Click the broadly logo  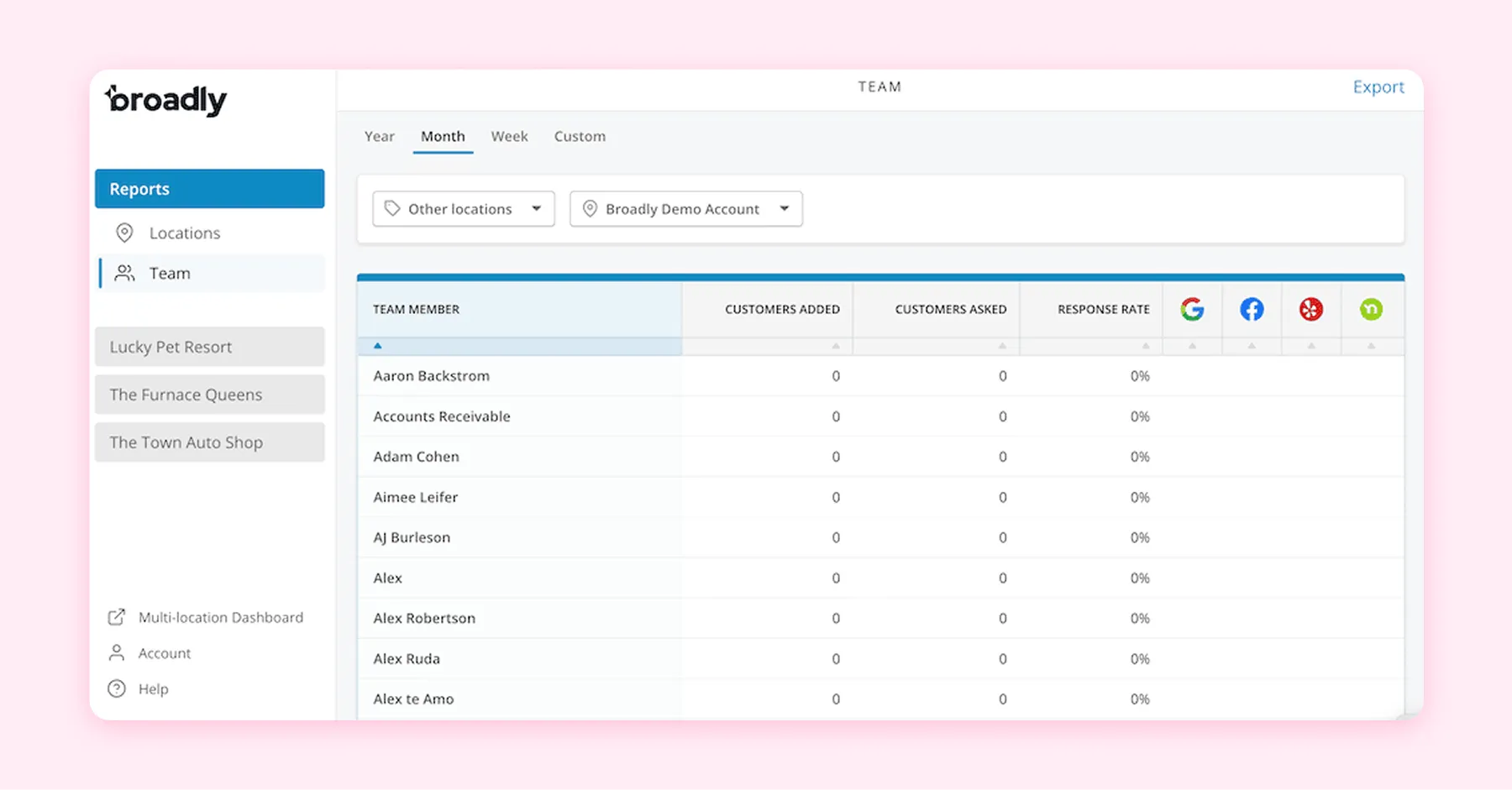pyautogui.click(x=165, y=100)
